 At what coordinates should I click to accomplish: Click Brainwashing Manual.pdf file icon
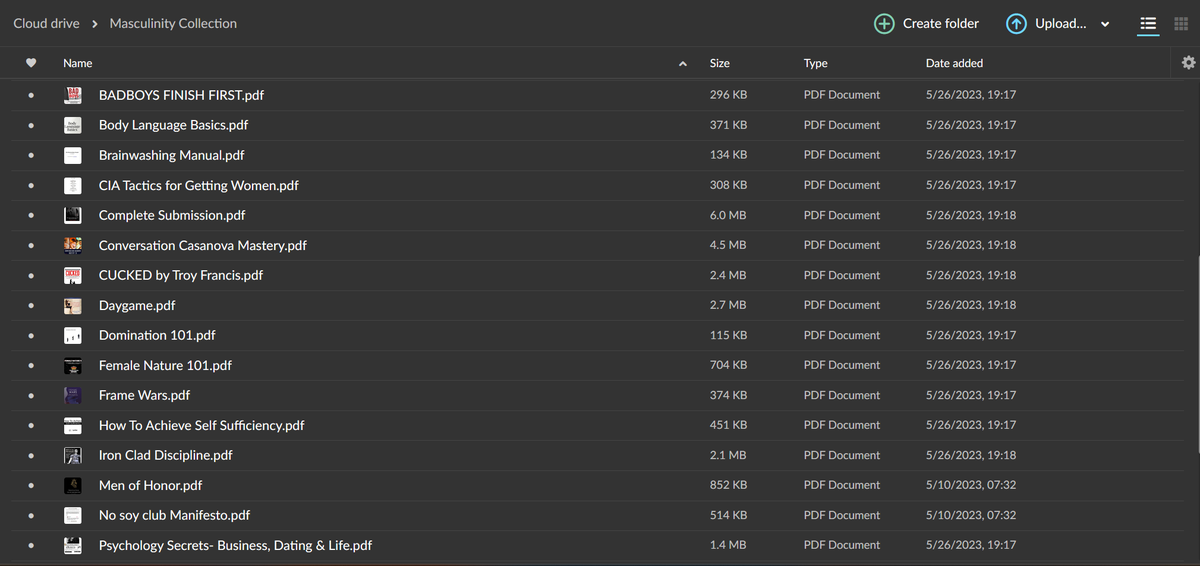coord(73,155)
